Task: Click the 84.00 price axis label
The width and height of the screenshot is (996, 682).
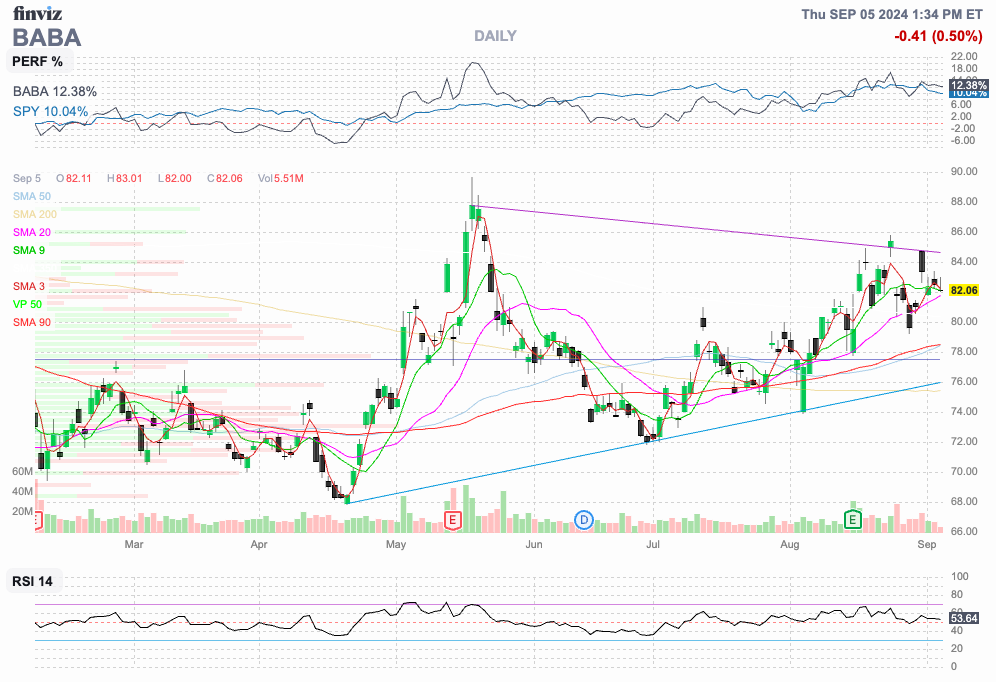Action: 964,261
